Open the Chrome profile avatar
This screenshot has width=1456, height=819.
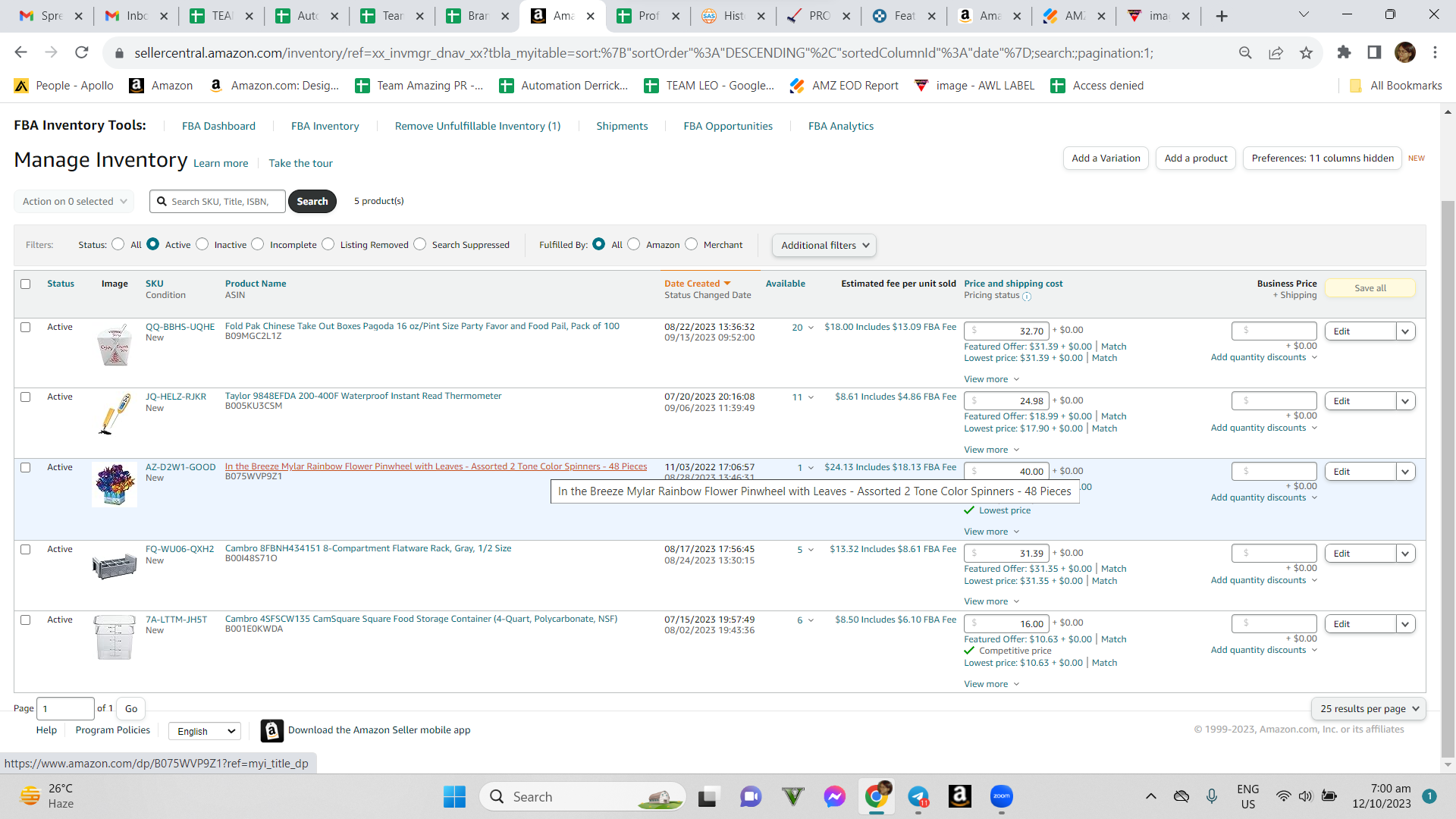tap(1405, 52)
